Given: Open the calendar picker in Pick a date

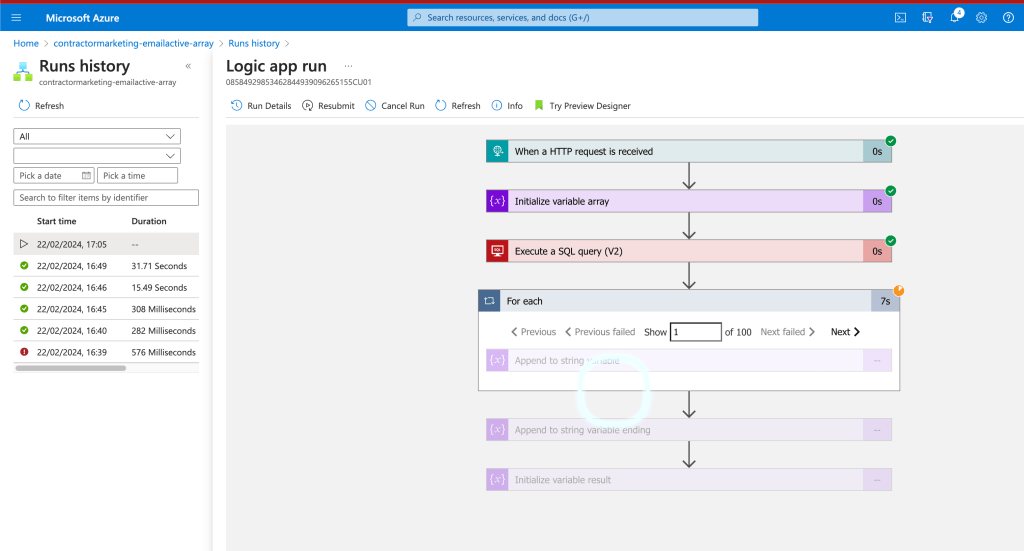Looking at the screenshot, I should 86,176.
